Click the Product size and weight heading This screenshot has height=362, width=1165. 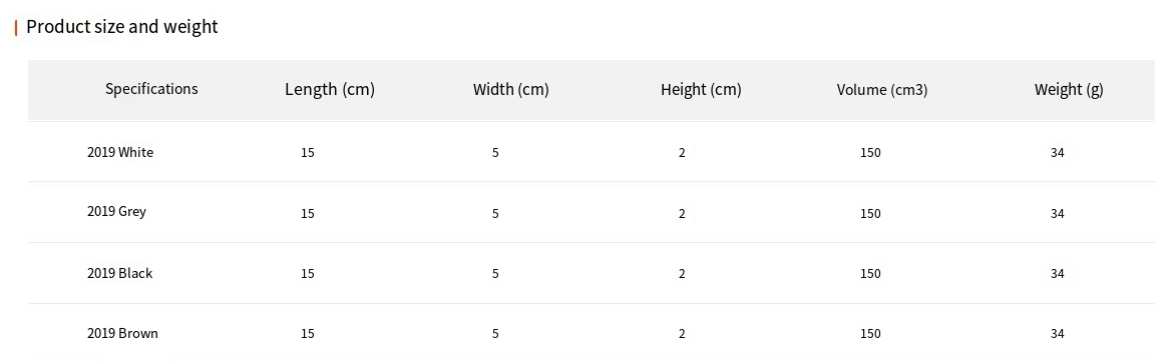122,27
